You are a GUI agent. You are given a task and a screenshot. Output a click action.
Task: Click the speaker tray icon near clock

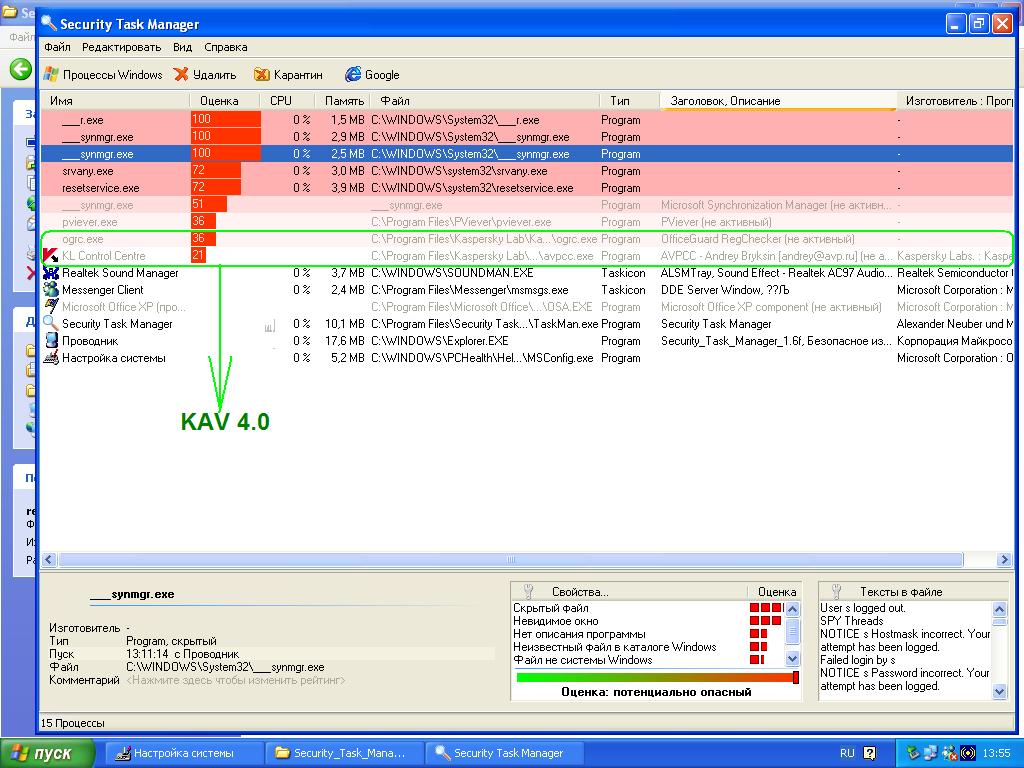click(x=968, y=753)
